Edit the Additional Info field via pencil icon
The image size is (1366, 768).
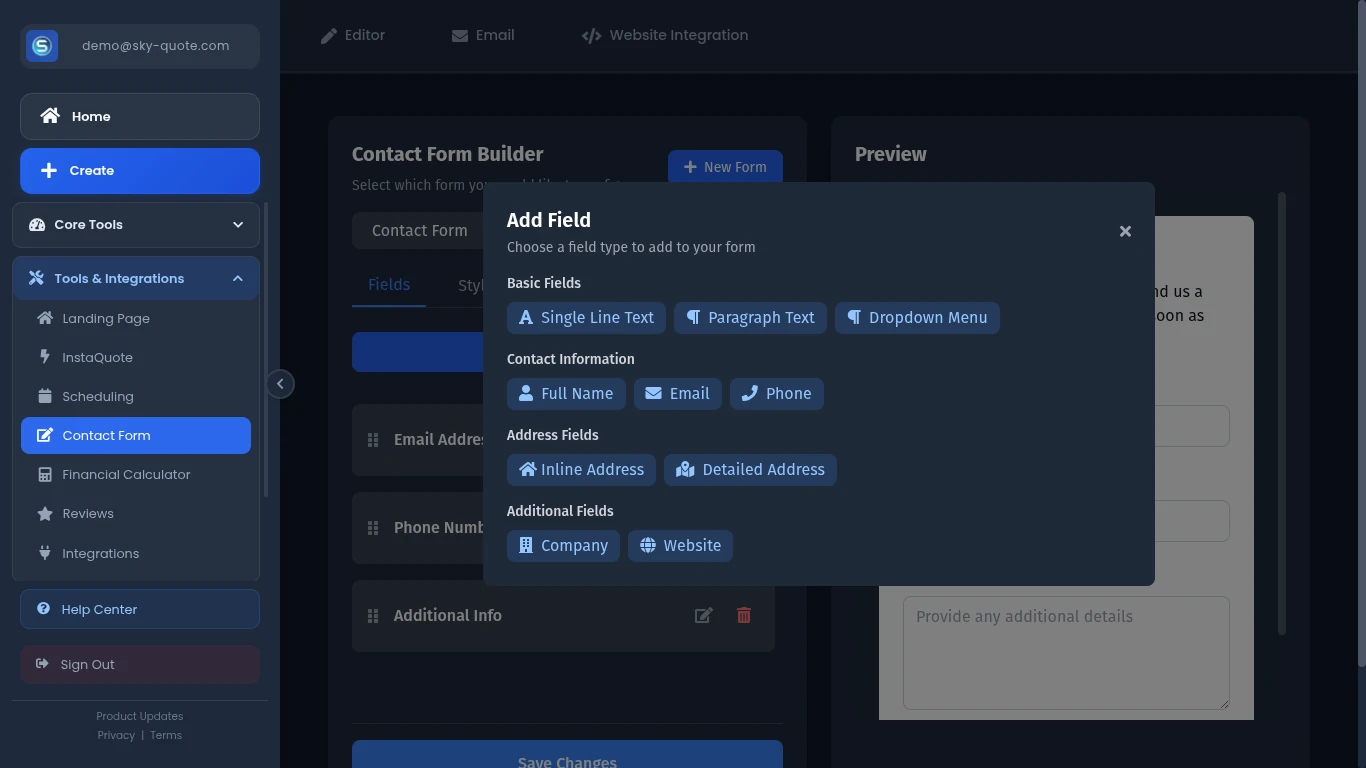point(704,615)
